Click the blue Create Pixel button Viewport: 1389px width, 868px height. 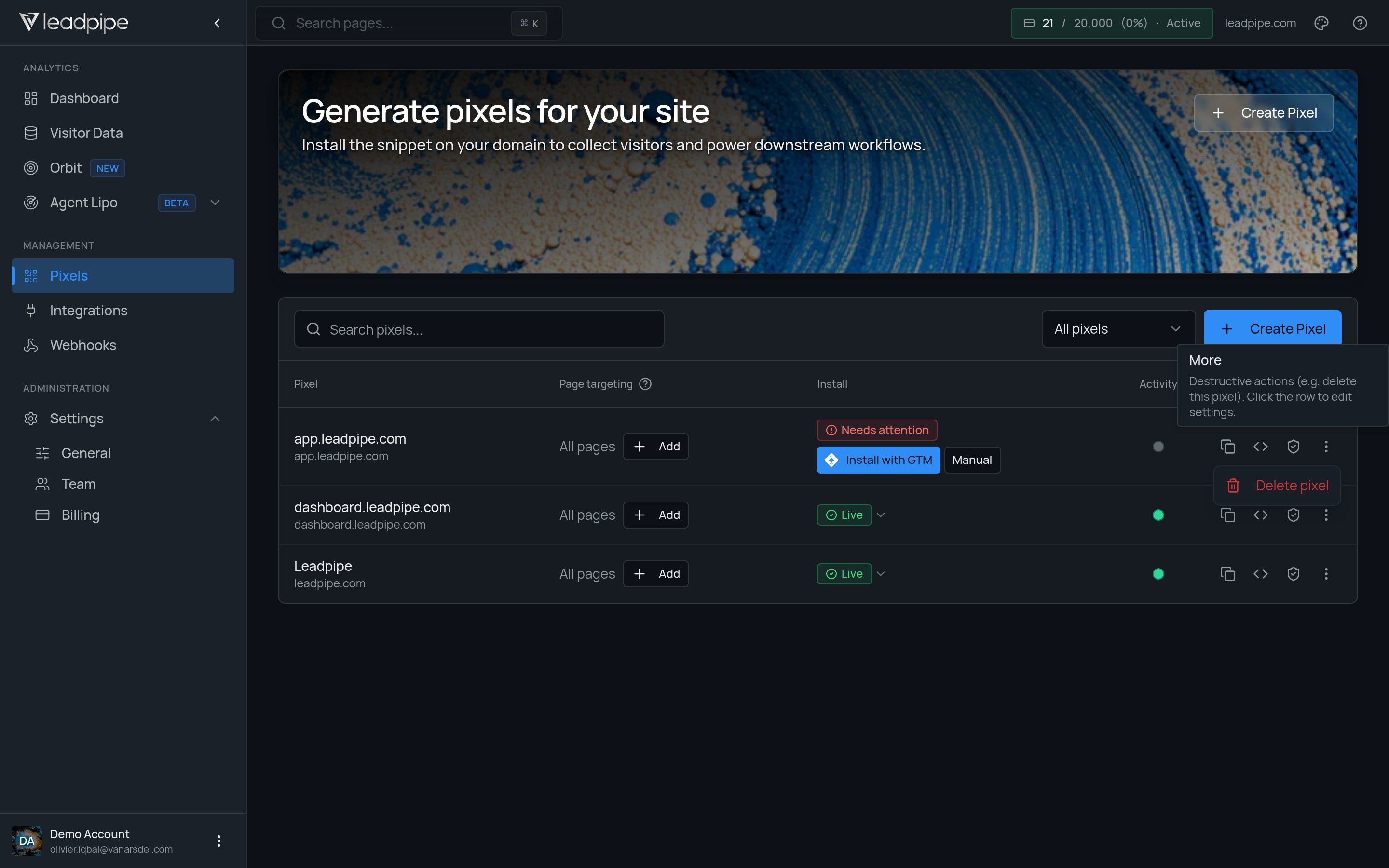coord(1272,328)
